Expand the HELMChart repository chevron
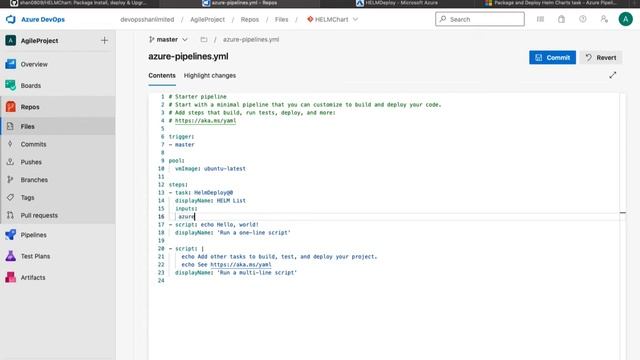Image resolution: width=640 pixels, height=360 pixels. pyautogui.click(x=355, y=19)
